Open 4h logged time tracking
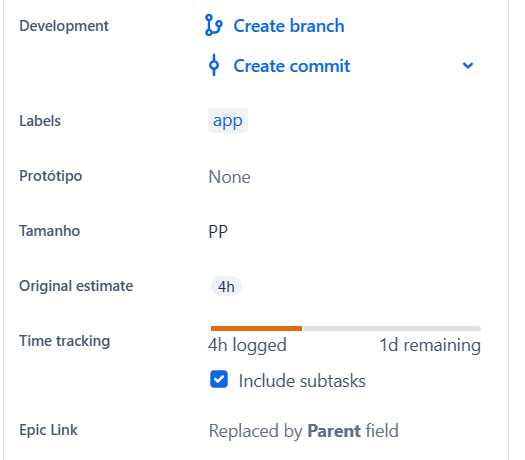Screen dimensions: 525x460 [x=247, y=345]
